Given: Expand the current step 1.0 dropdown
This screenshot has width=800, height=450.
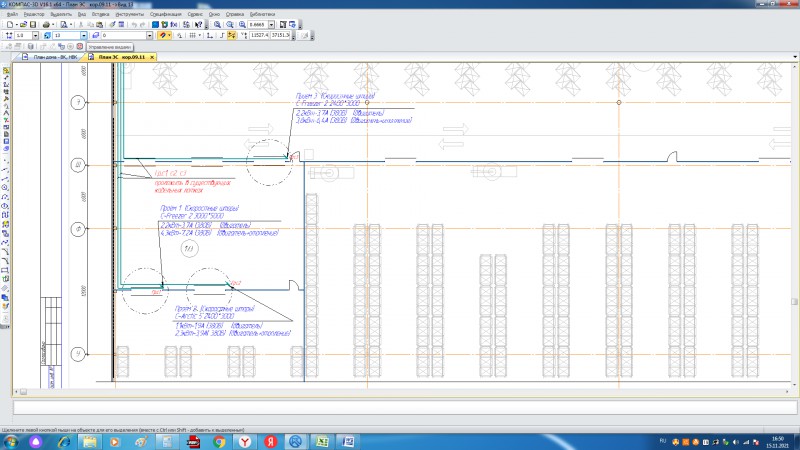Looking at the screenshot, I should point(35,35).
